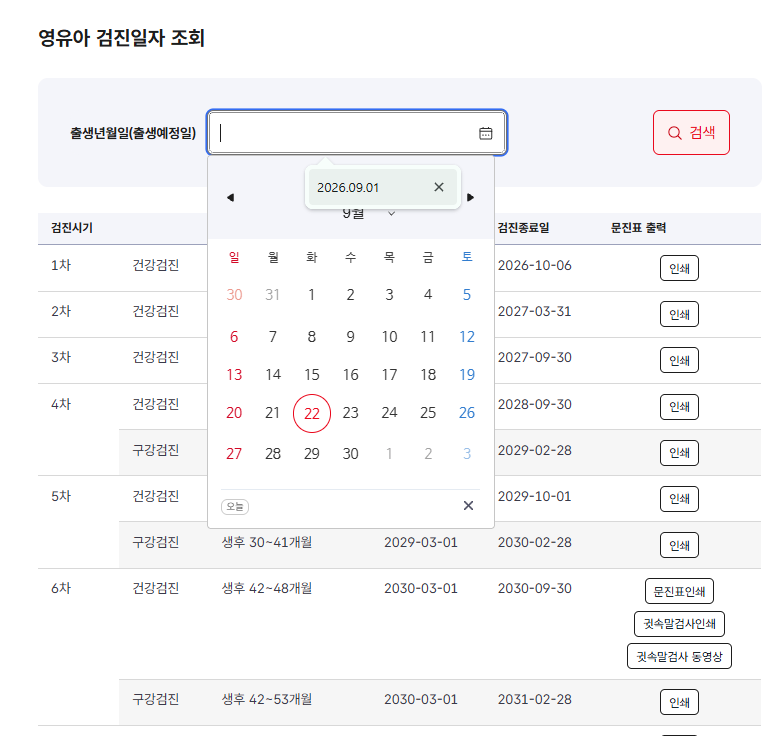Image resolution: width=769 pixels, height=736 pixels.
Task: Choose date 9 in calendar
Action: pyautogui.click(x=350, y=337)
